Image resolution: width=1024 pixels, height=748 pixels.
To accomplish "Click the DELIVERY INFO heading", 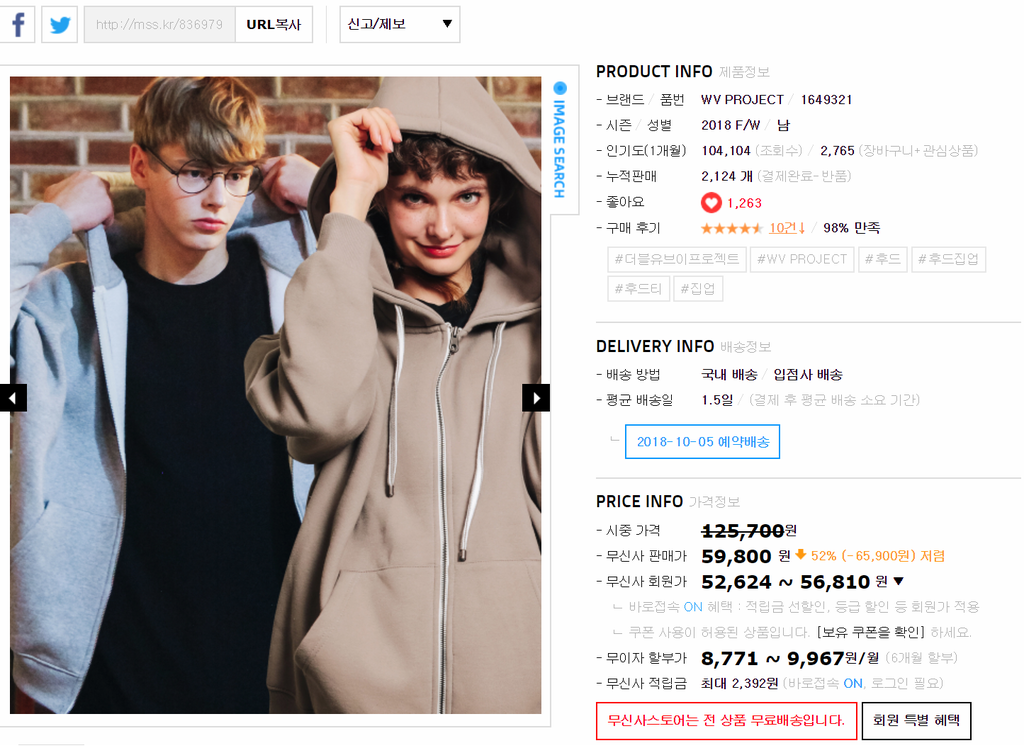I will pyautogui.click(x=655, y=346).
